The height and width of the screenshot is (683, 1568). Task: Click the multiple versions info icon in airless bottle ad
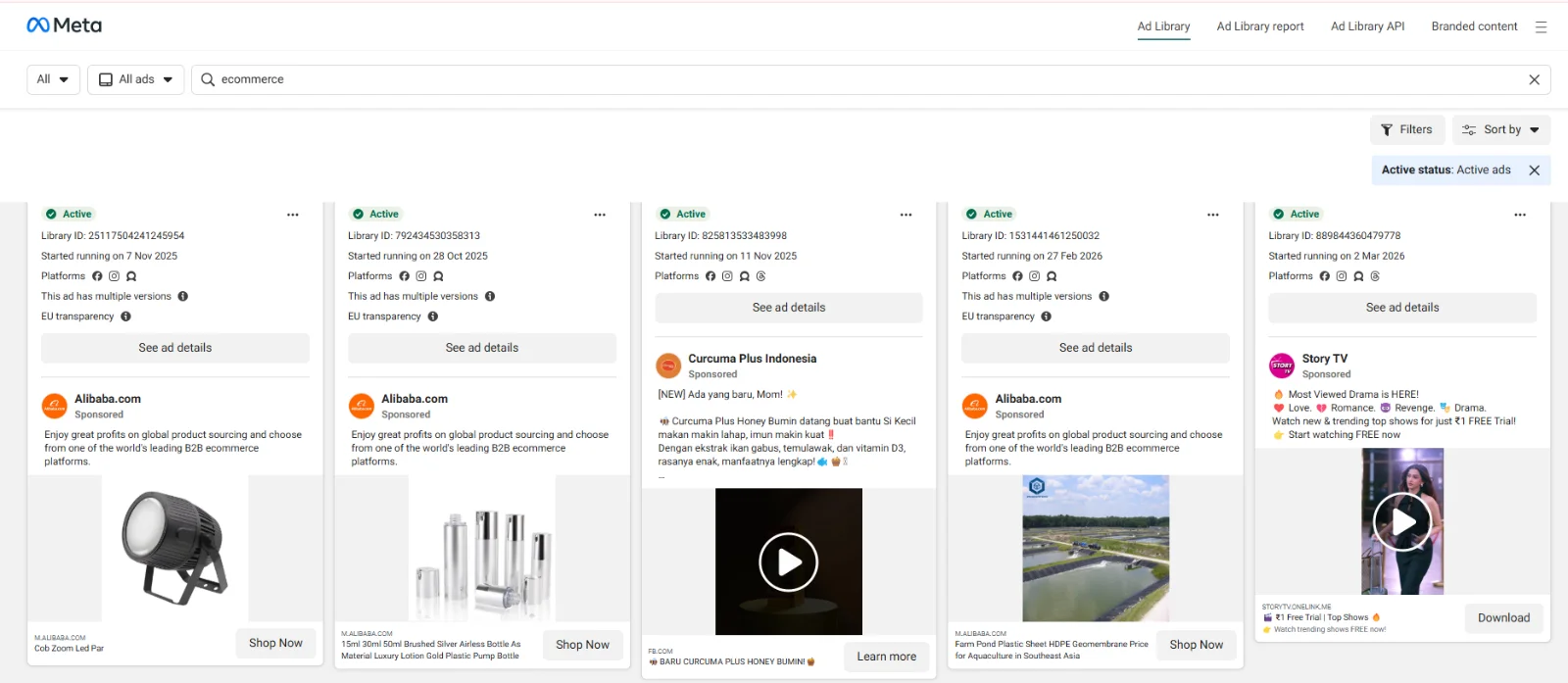point(490,296)
